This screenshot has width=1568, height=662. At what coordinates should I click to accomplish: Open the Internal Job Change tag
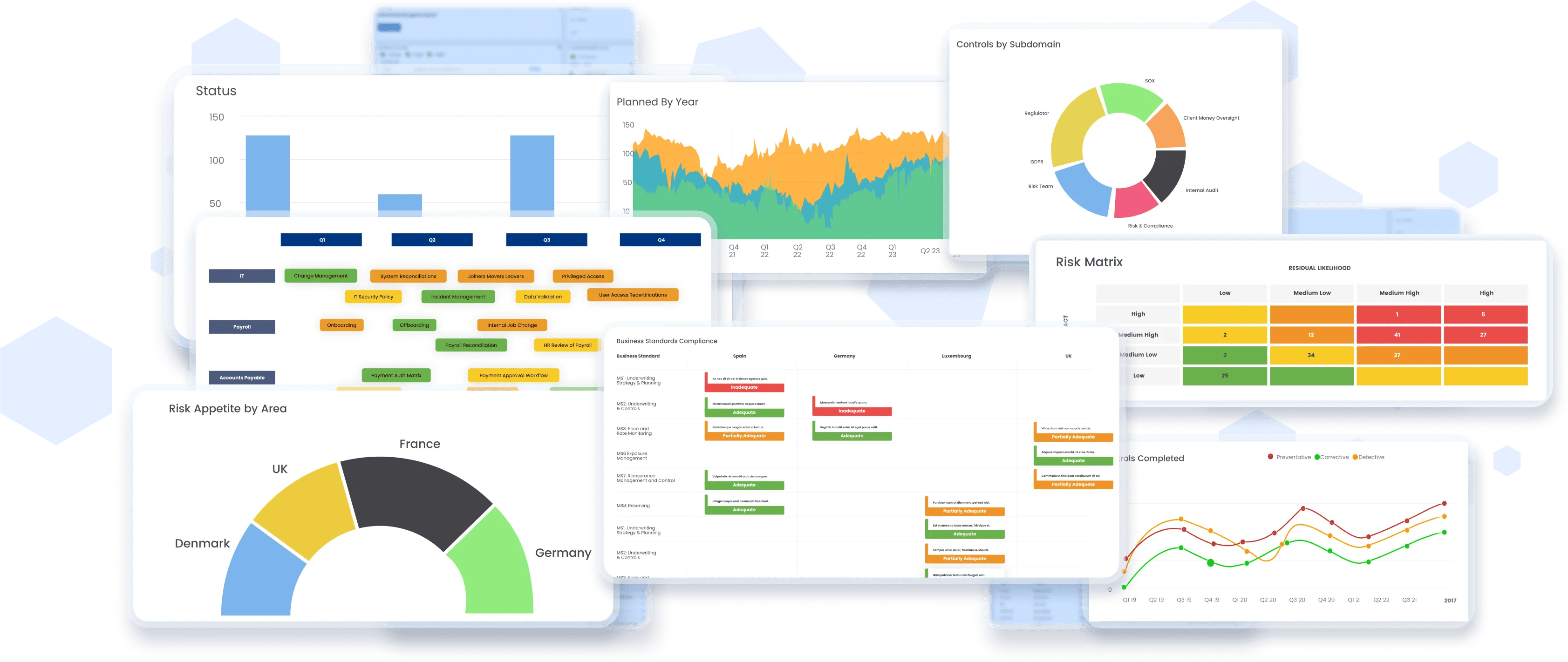pos(512,325)
